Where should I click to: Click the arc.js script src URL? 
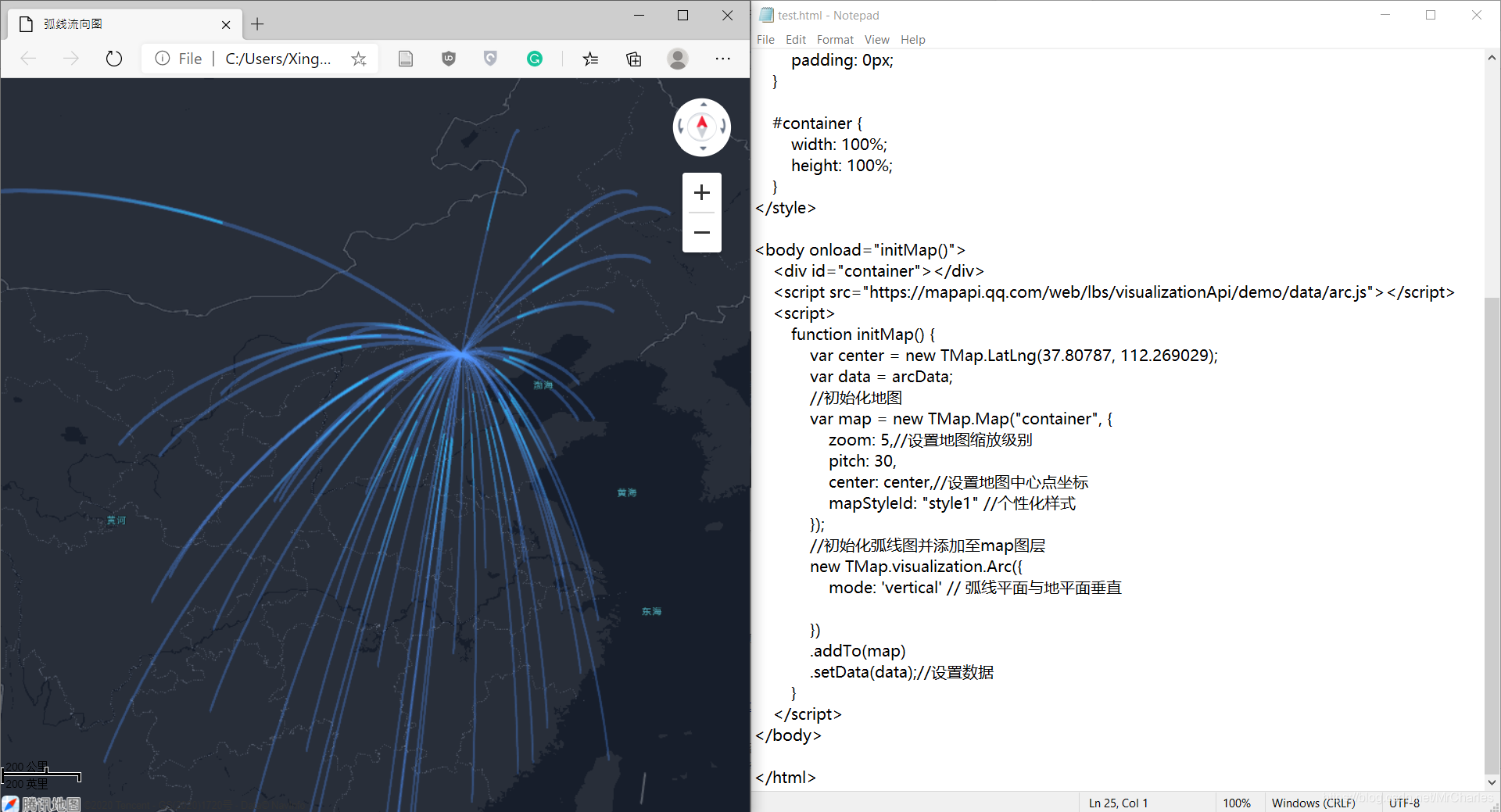[1121, 292]
